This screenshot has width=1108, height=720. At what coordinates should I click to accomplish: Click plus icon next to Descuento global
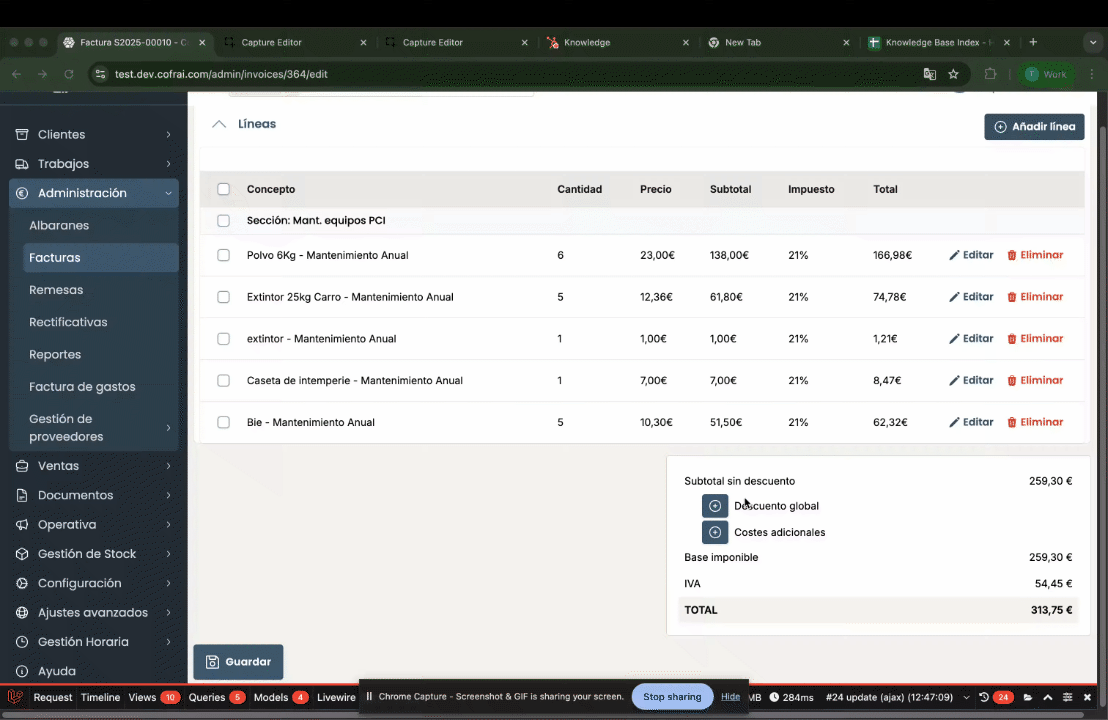click(x=715, y=506)
